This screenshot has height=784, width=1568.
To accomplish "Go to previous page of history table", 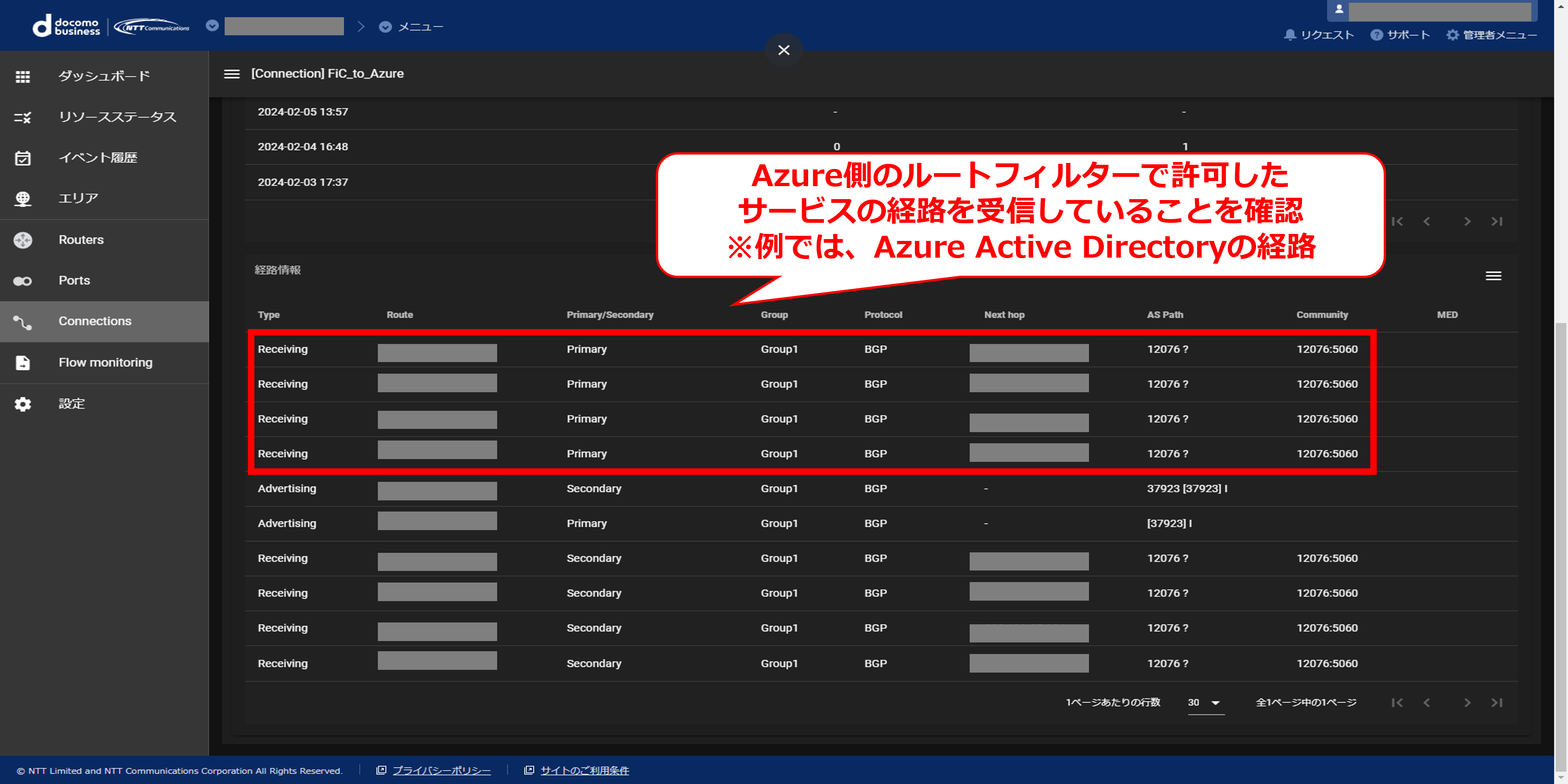I will click(1426, 221).
